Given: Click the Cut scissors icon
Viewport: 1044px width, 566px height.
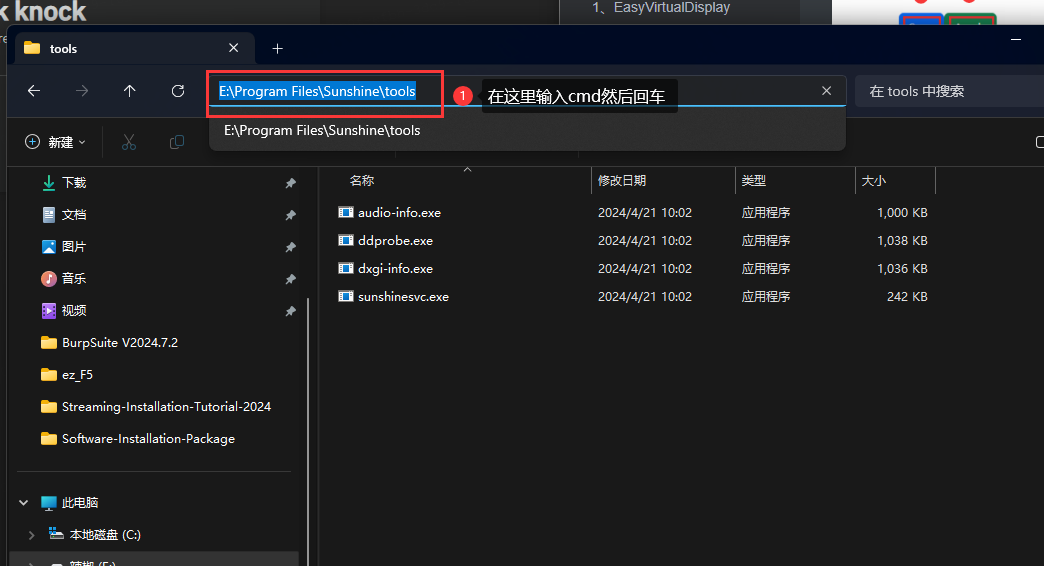Looking at the screenshot, I should click(x=129, y=142).
